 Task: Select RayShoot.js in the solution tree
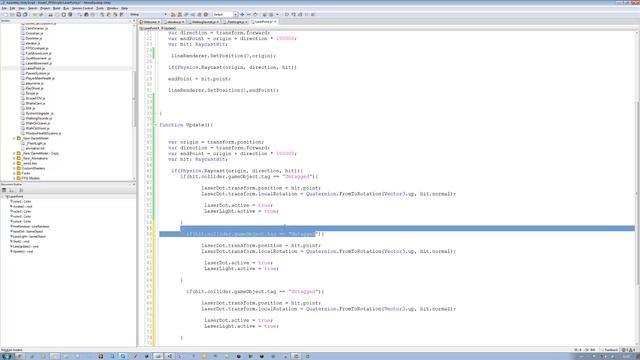pyautogui.click(x=34, y=88)
